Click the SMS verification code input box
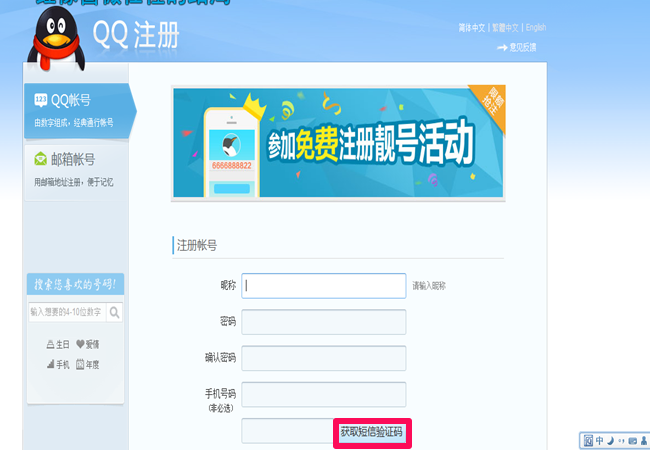Screen dimensions: 650x450 [287, 431]
